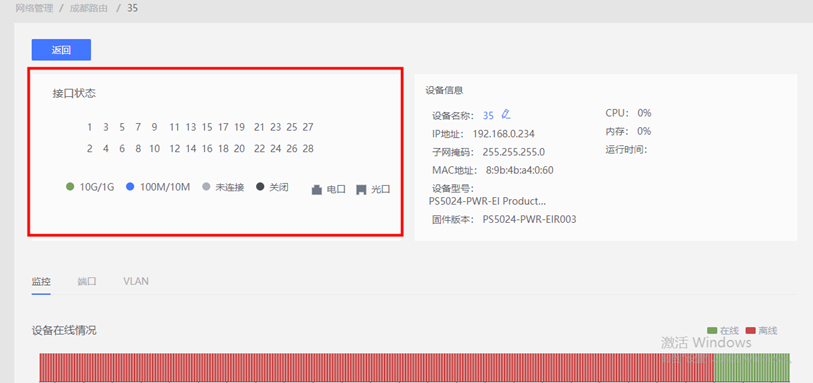Click the 内存 0% value
Viewport: 813px width, 383px height.
644,131
